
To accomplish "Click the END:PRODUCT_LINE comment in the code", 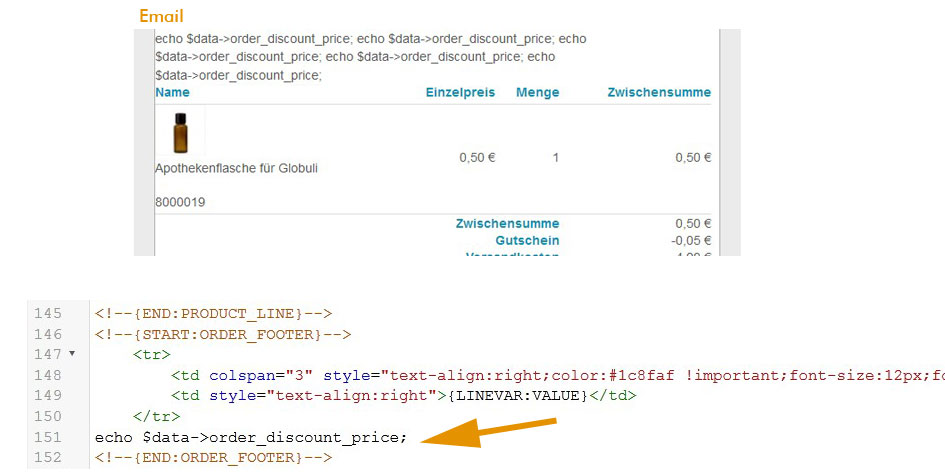I will coord(213,313).
